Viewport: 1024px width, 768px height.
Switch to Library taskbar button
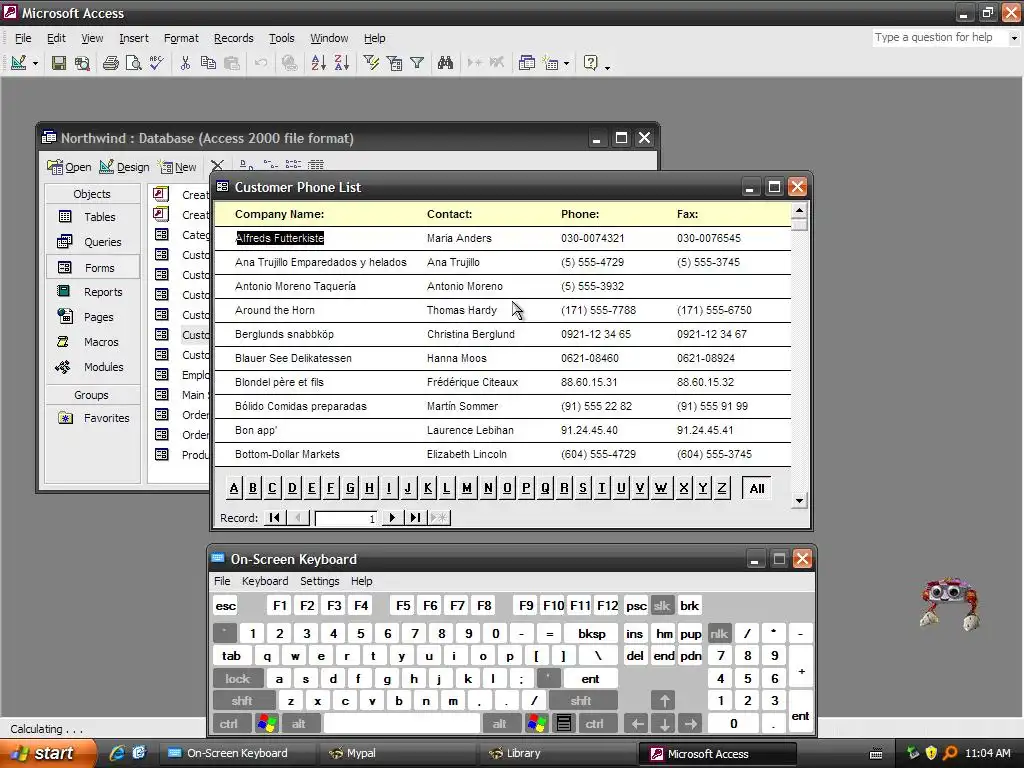[558, 753]
